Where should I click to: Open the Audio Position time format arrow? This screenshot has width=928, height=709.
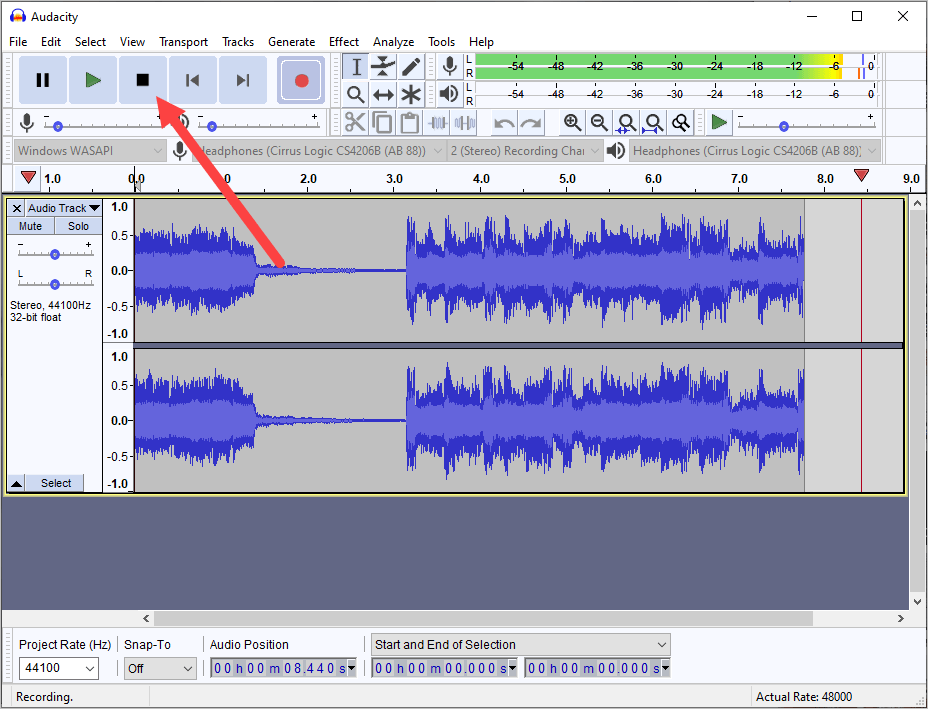(352, 668)
